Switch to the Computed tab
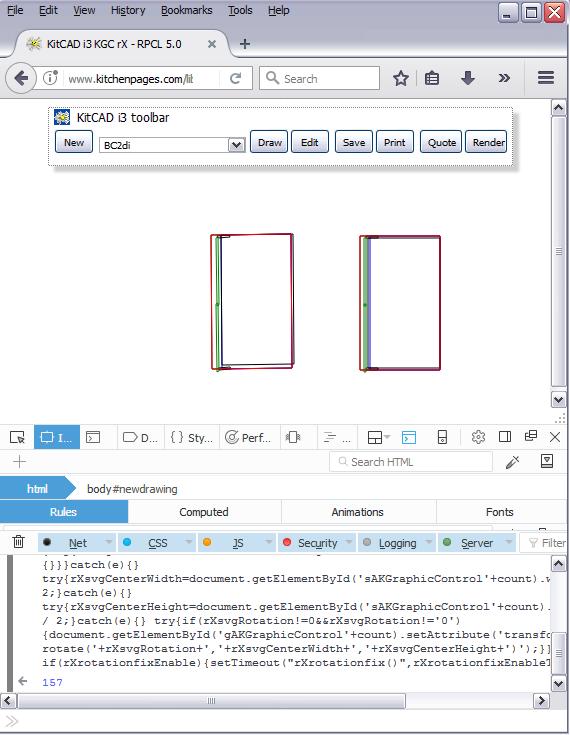 204,512
